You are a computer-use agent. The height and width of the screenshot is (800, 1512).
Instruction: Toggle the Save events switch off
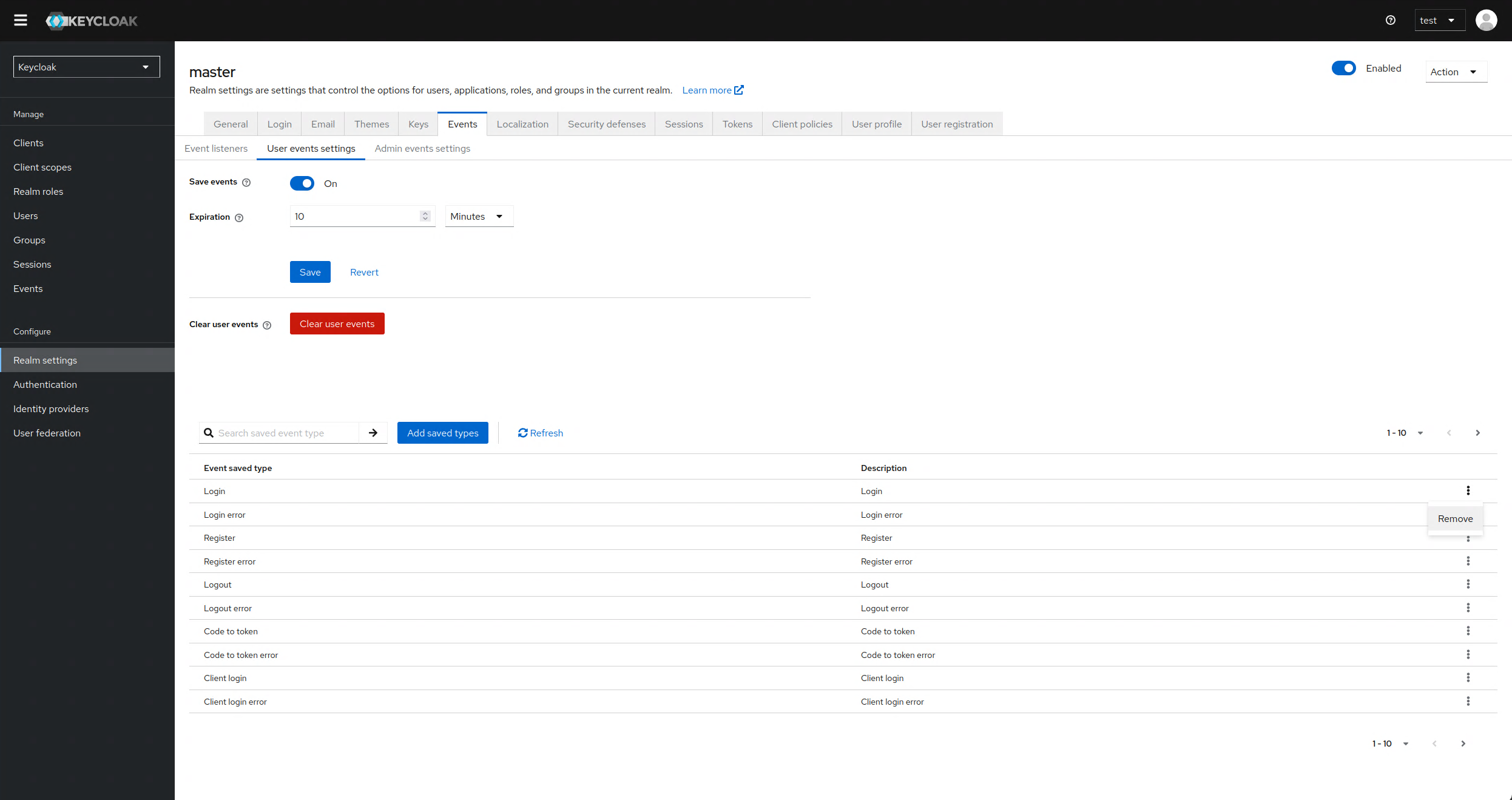tap(302, 183)
